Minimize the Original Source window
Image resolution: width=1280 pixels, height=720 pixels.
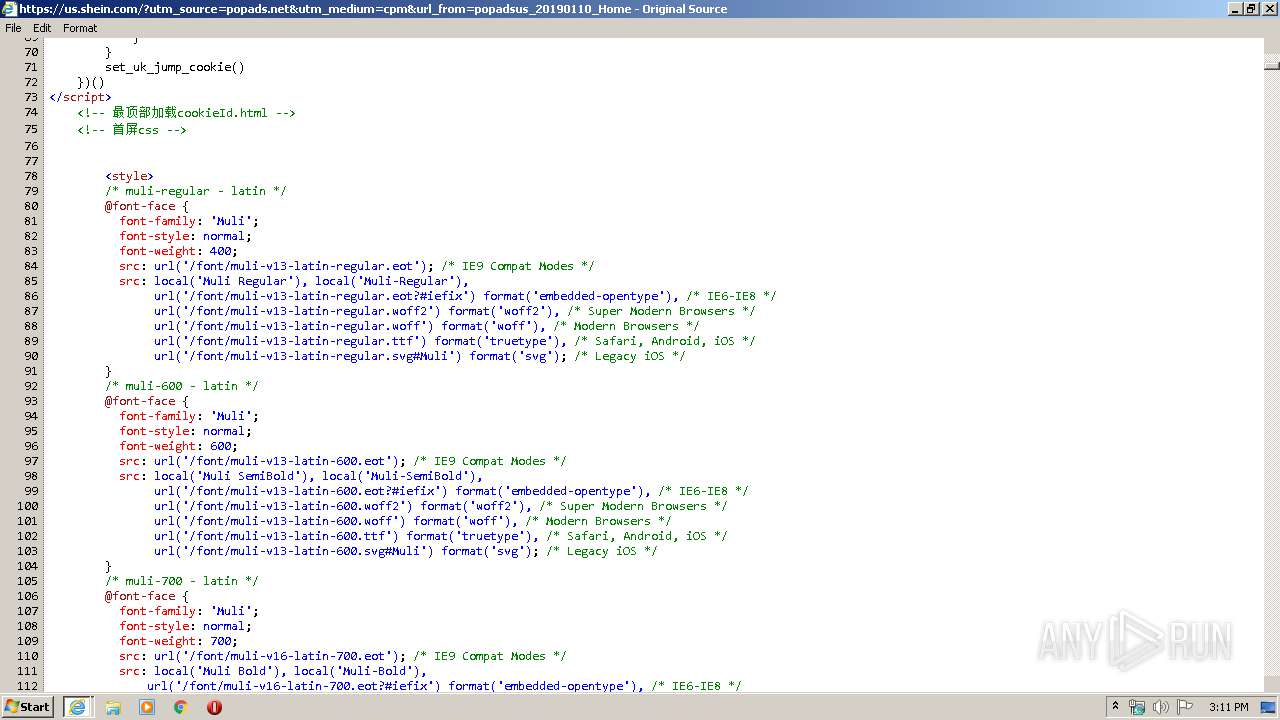coord(1234,8)
